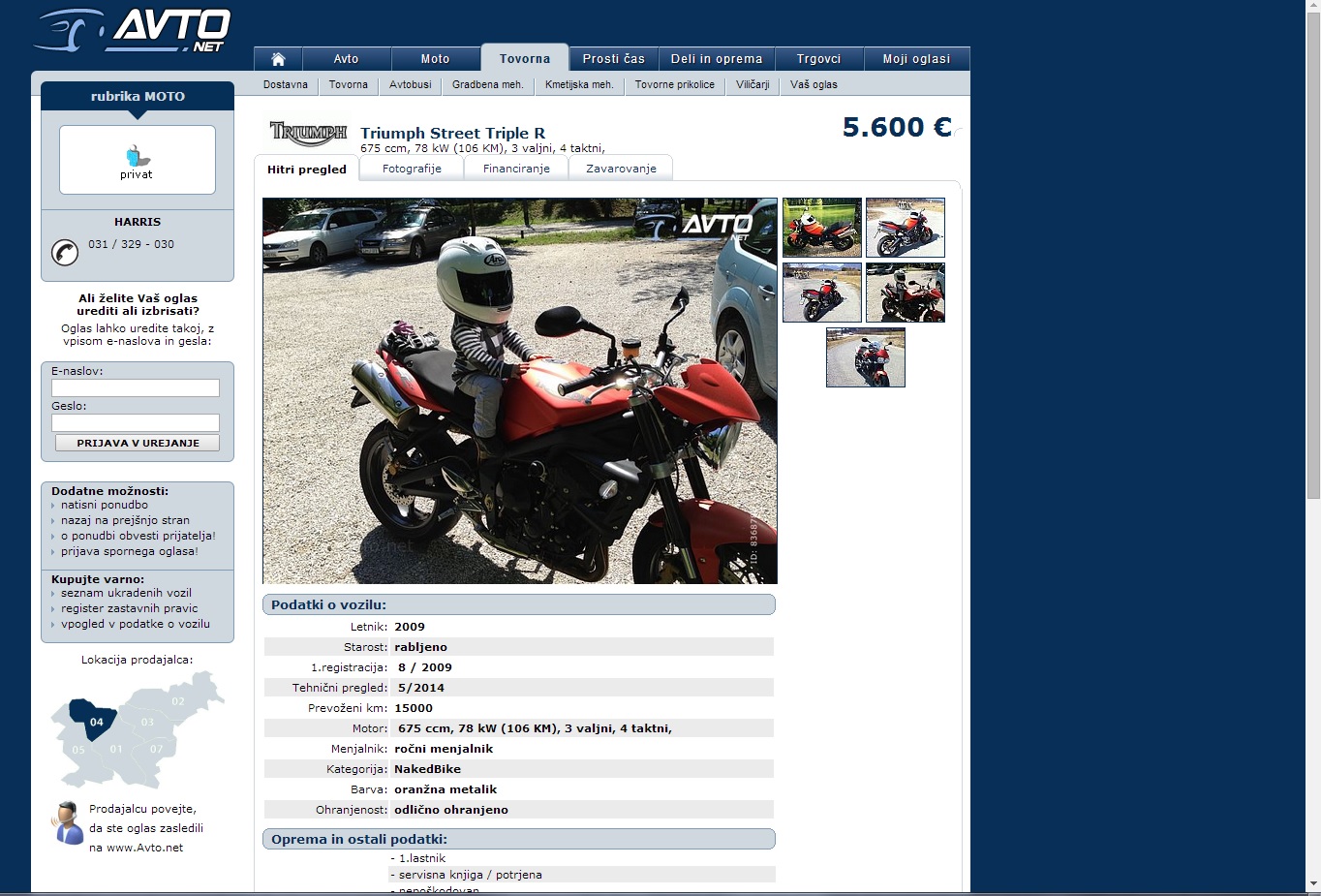Switch to the Tovorna tab
1321x896 pixels.
[x=525, y=58]
